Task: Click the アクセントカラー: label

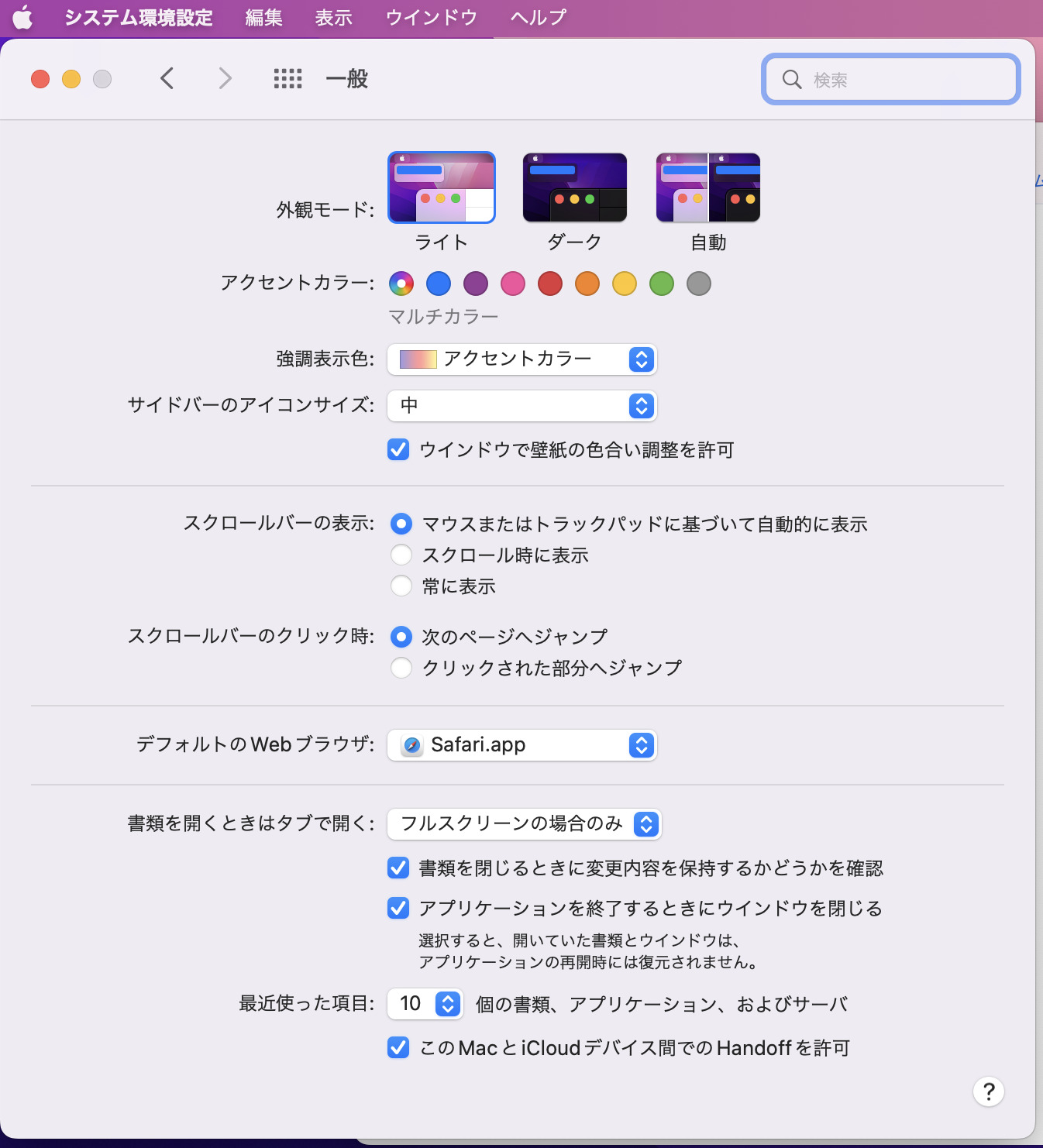Action: (x=298, y=283)
